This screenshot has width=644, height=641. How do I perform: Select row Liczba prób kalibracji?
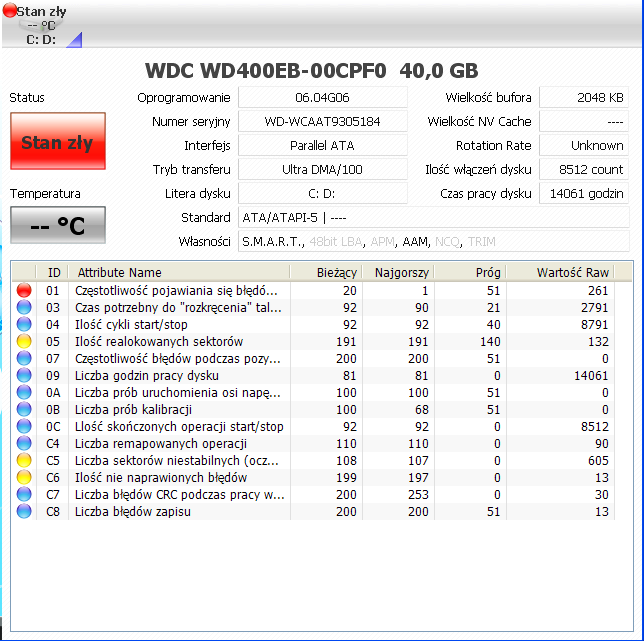(x=313, y=409)
